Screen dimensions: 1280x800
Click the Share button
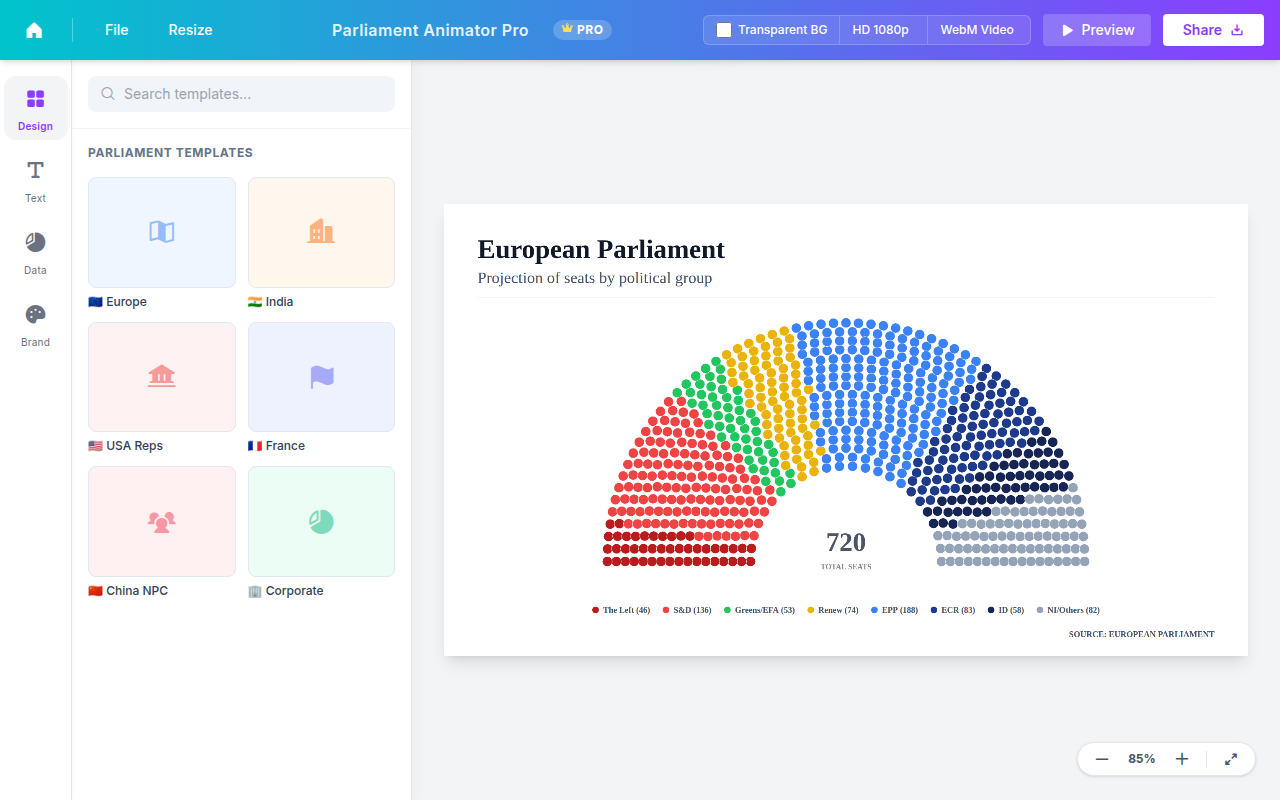[1213, 30]
